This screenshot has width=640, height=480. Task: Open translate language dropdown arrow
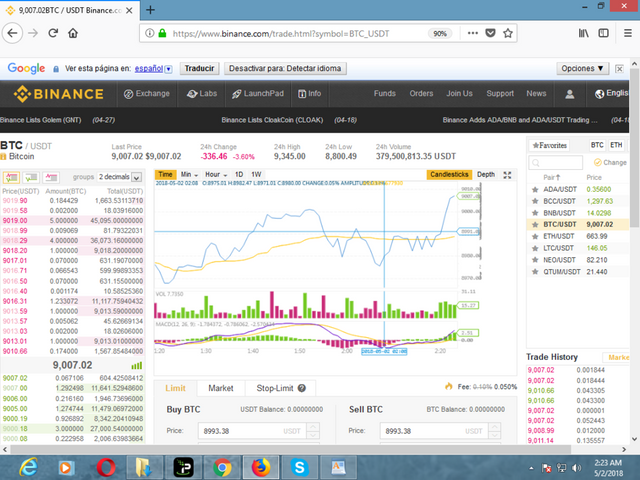[x=168, y=69]
